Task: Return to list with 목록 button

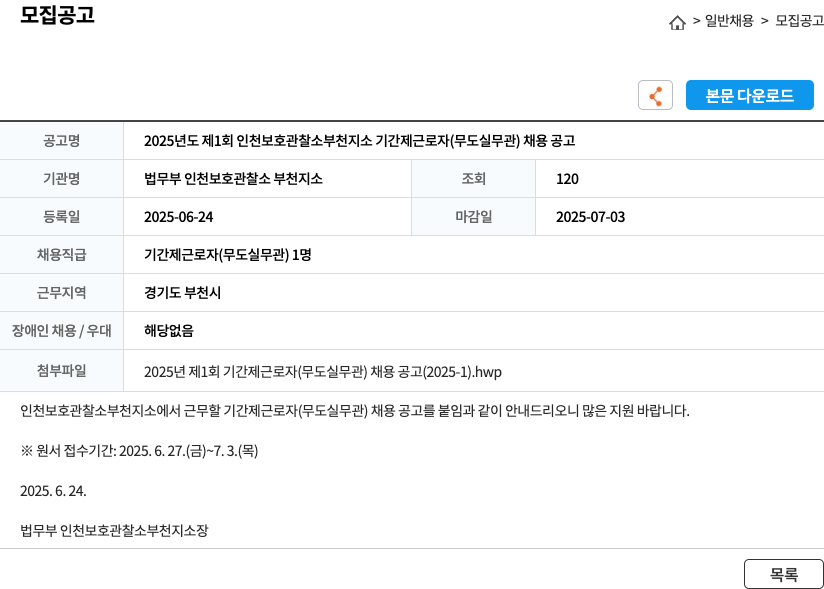Action: pyautogui.click(x=784, y=574)
